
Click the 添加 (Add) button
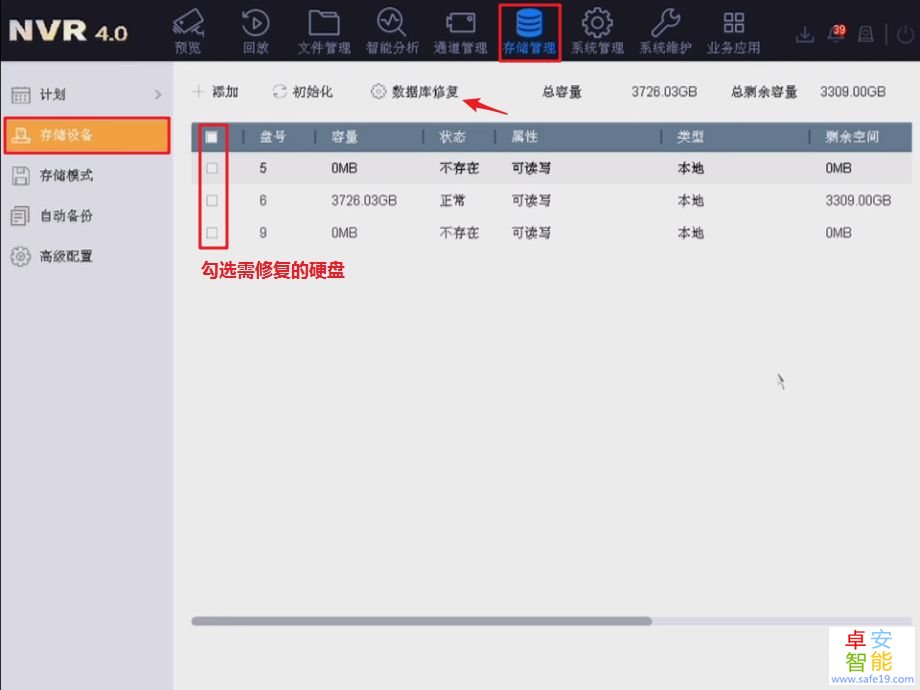coord(214,91)
